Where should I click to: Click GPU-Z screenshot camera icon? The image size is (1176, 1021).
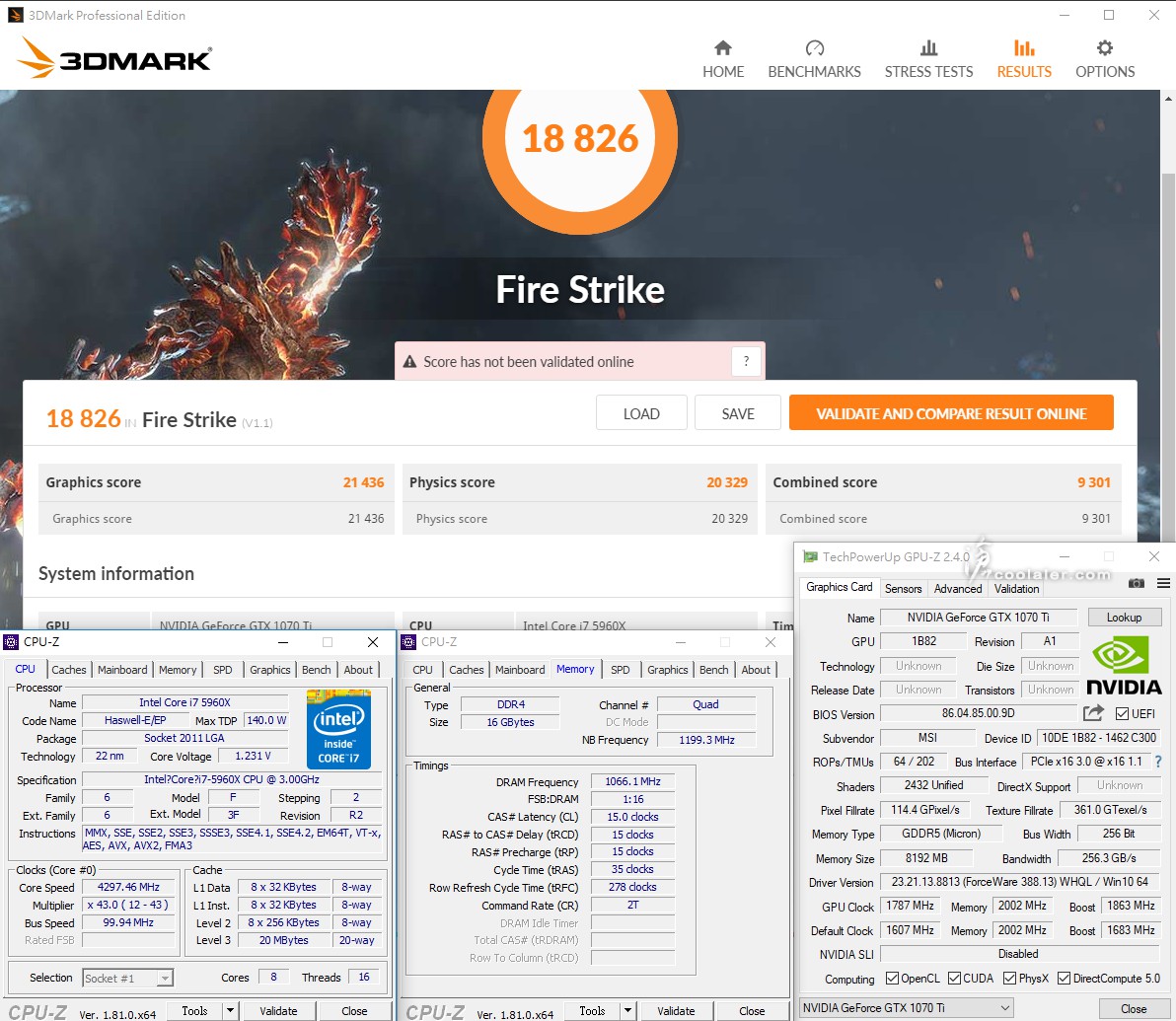1137,583
